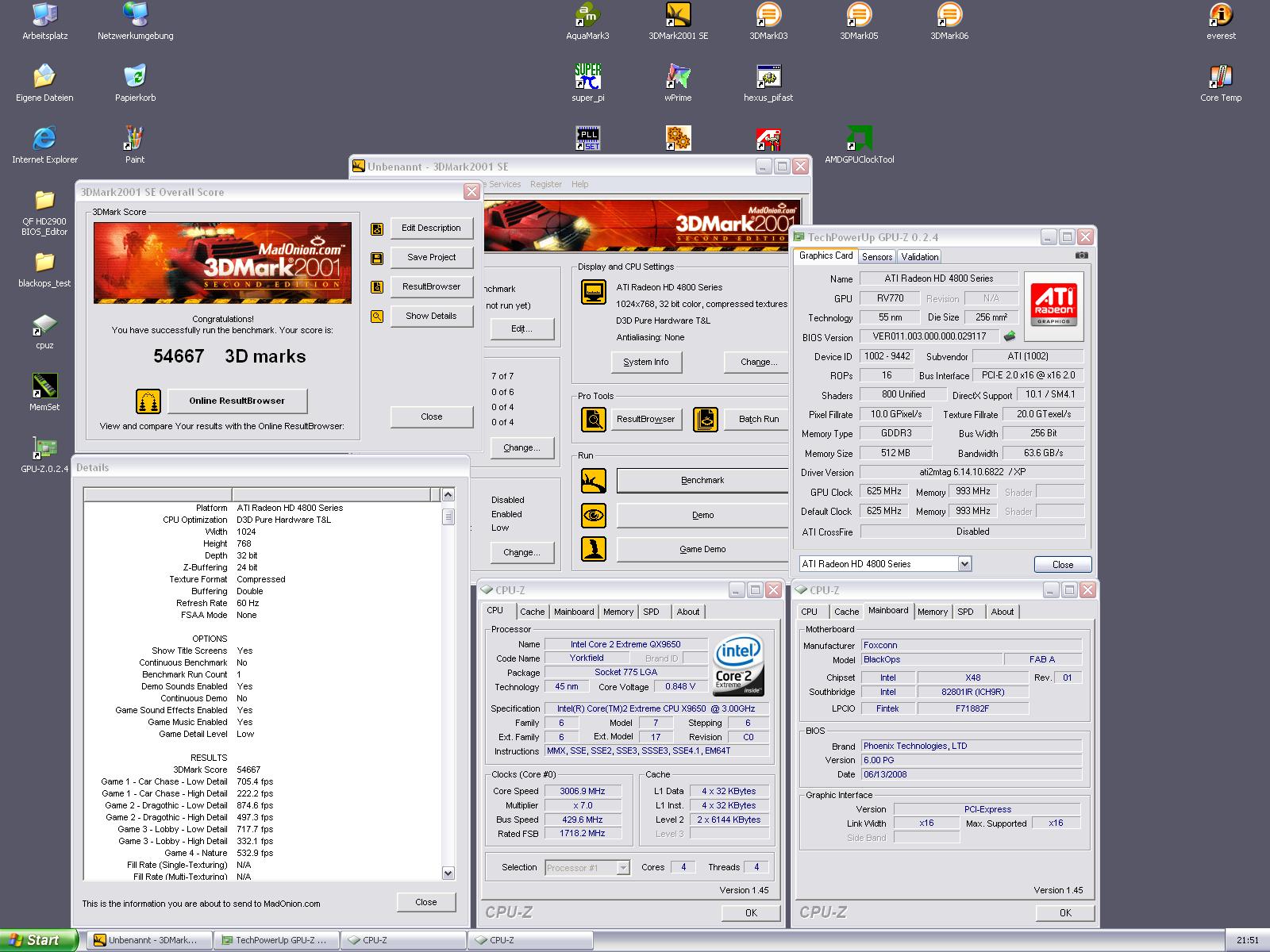Image resolution: width=1270 pixels, height=952 pixels.
Task: Click the Demo button in Run section
Action: tap(702, 515)
